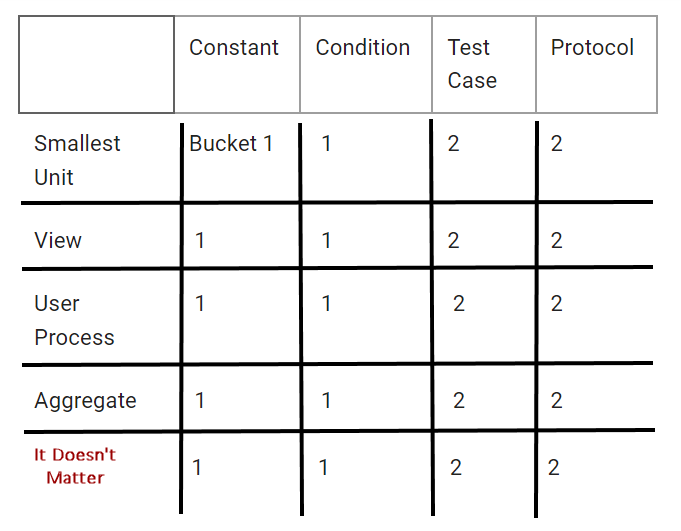Image resolution: width=681 pixels, height=531 pixels.
Task: Click the Aggregate row label
Action: pos(85,400)
